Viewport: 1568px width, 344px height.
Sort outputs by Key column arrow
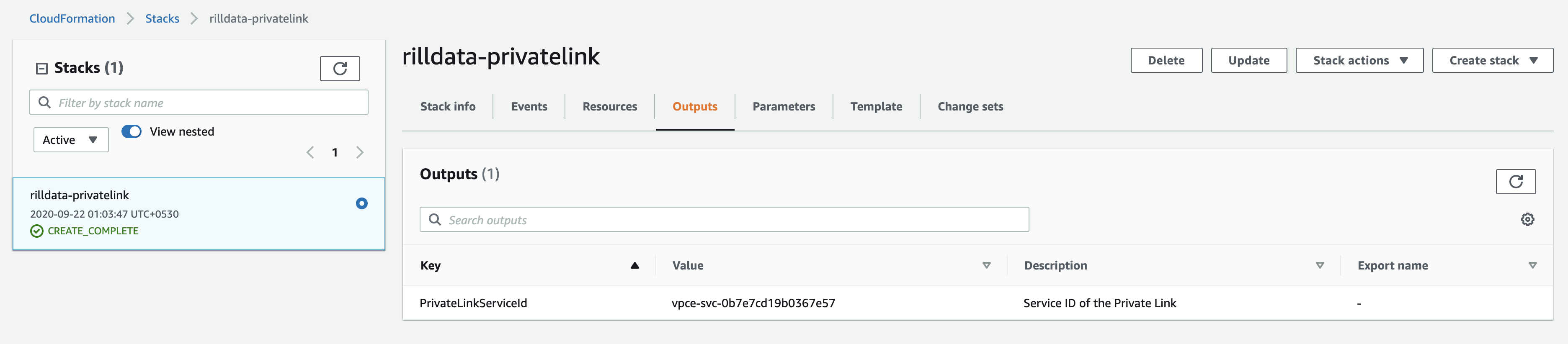click(x=634, y=265)
